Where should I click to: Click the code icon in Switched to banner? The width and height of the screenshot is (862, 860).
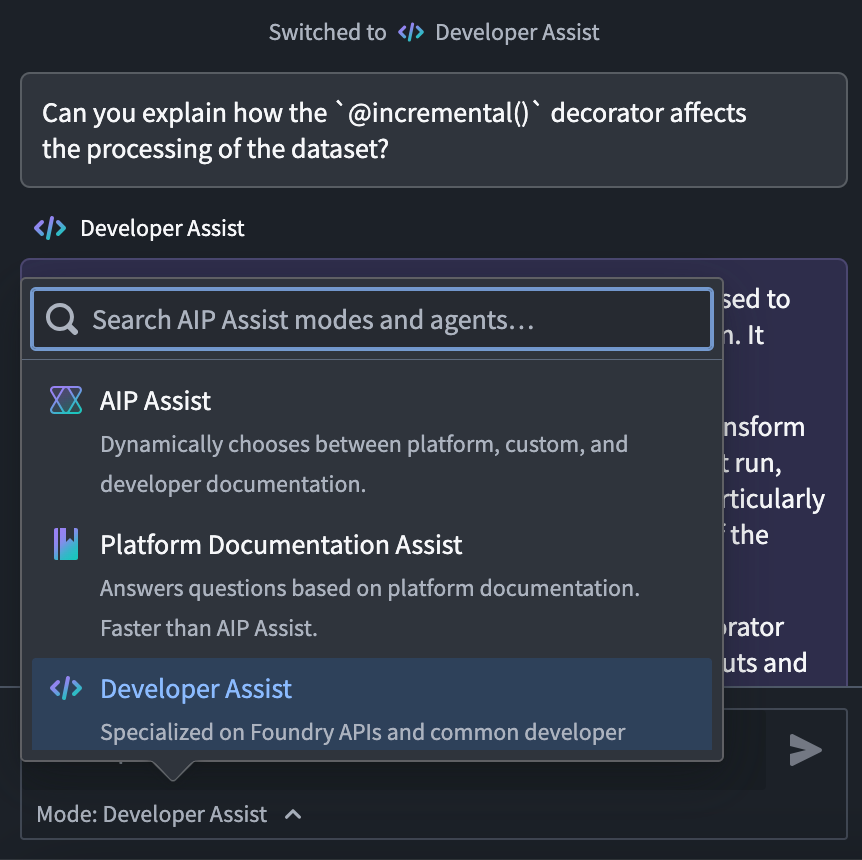pos(411,32)
